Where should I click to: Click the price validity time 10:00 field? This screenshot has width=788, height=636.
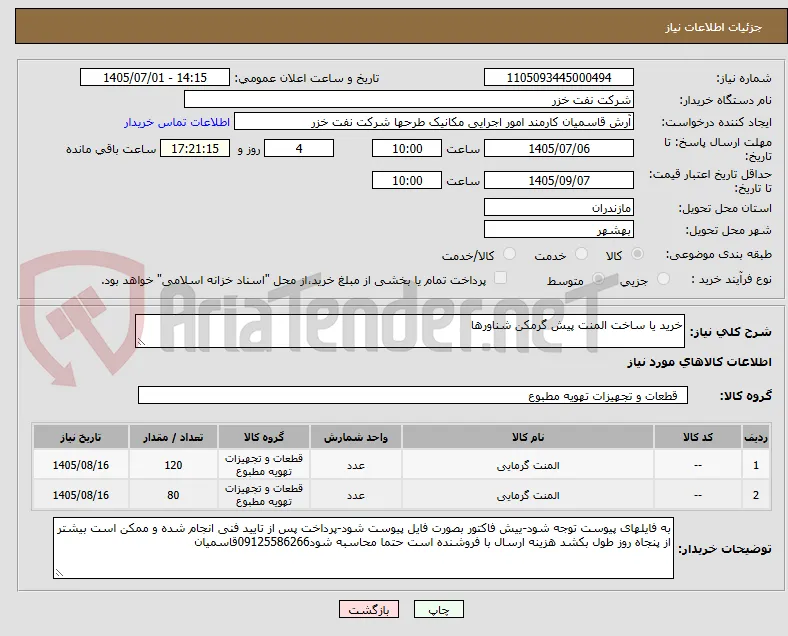[x=407, y=180]
